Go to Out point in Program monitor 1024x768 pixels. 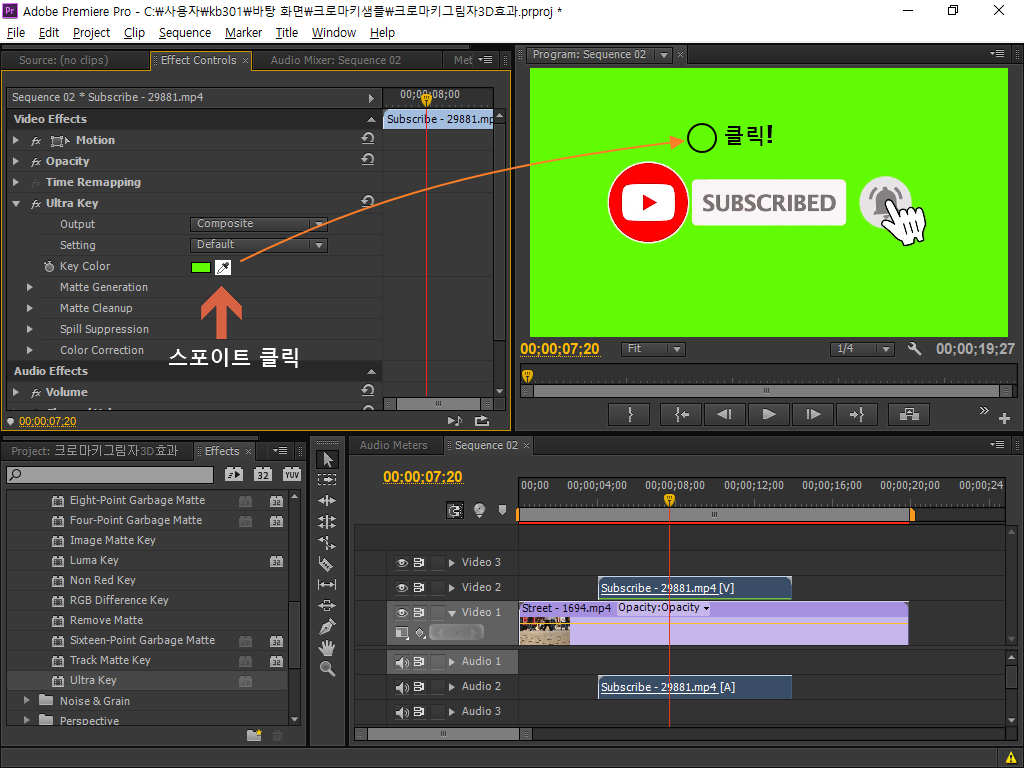856,415
